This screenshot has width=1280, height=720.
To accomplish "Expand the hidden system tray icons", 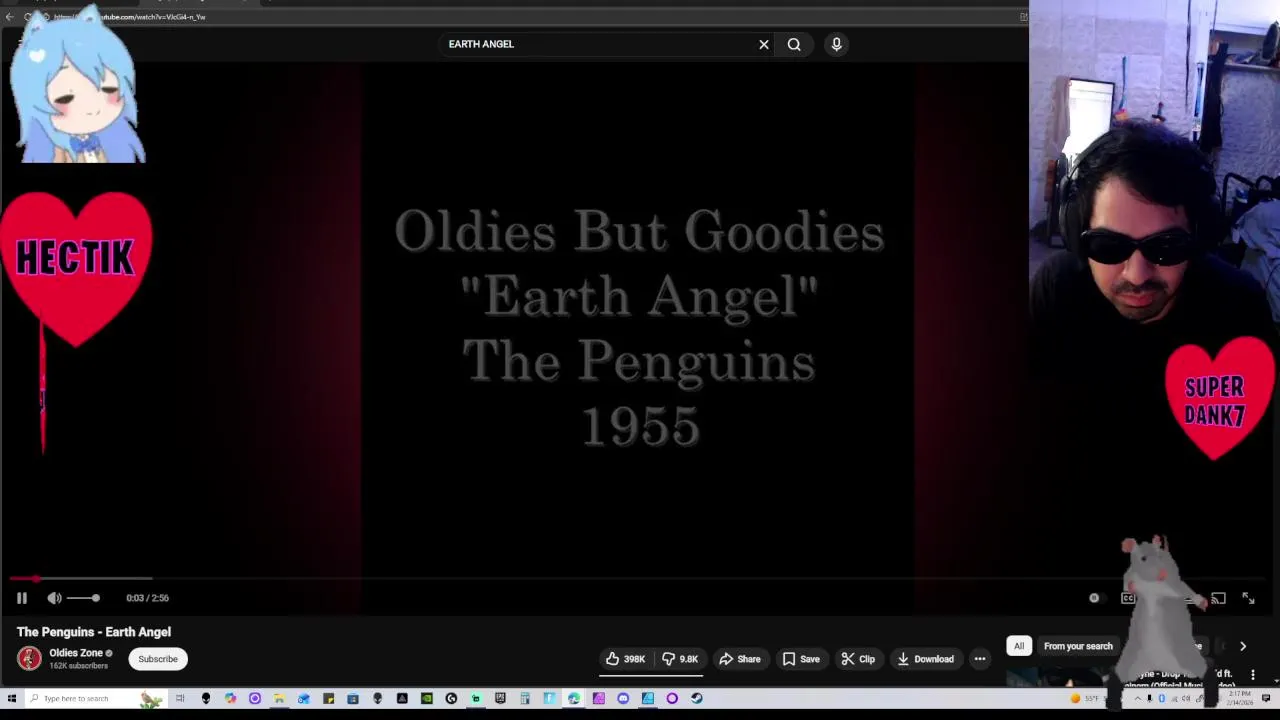I will click(1138, 698).
